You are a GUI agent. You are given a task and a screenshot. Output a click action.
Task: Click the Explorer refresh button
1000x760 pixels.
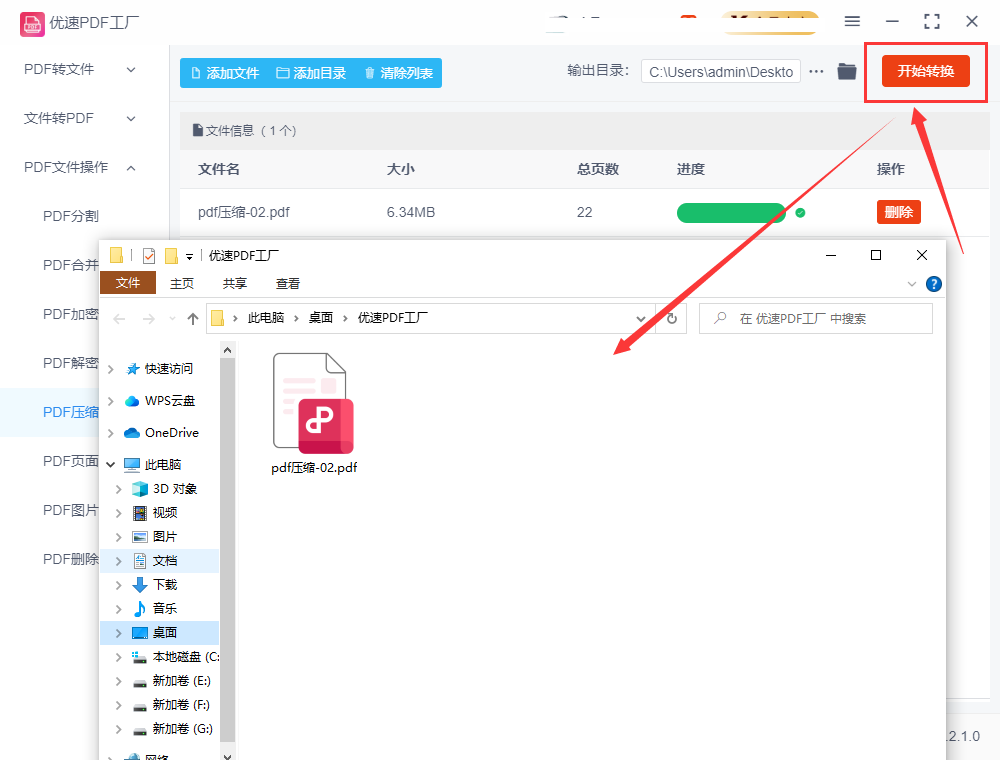tap(672, 319)
